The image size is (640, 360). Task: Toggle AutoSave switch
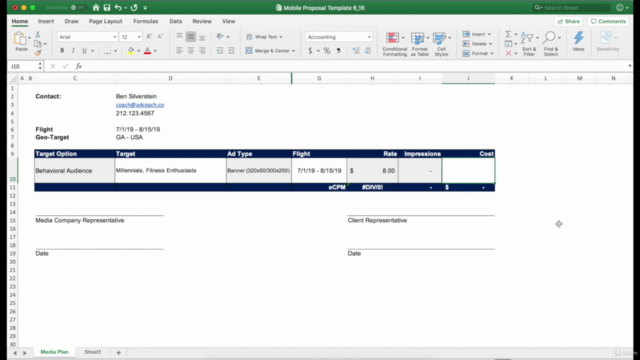pos(78,7)
